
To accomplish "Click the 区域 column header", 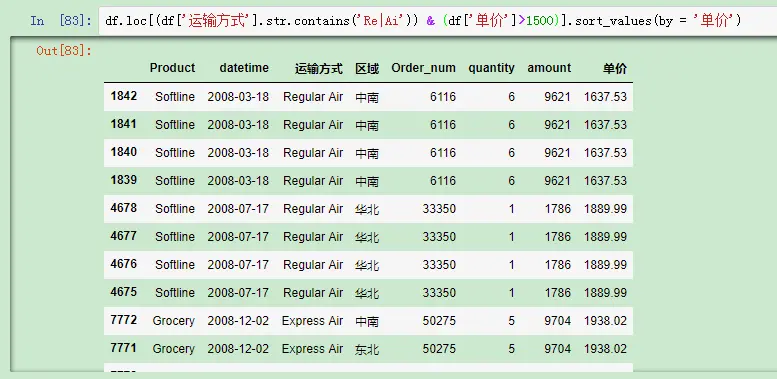I will [367, 68].
